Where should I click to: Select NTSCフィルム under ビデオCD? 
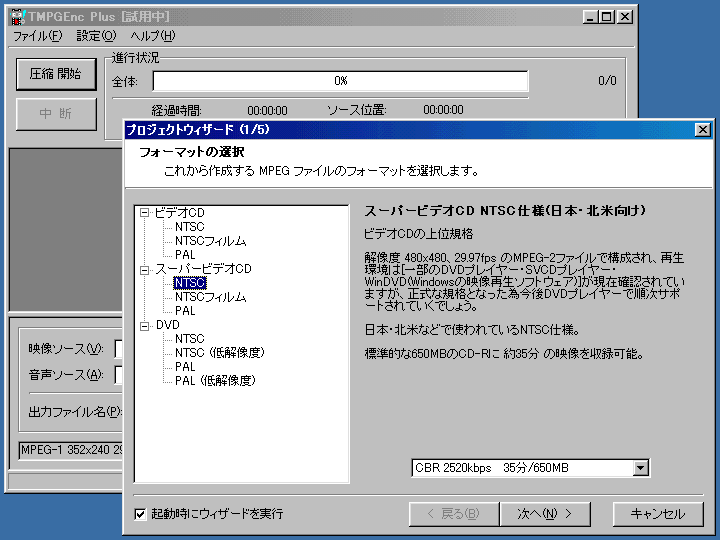coord(211,241)
